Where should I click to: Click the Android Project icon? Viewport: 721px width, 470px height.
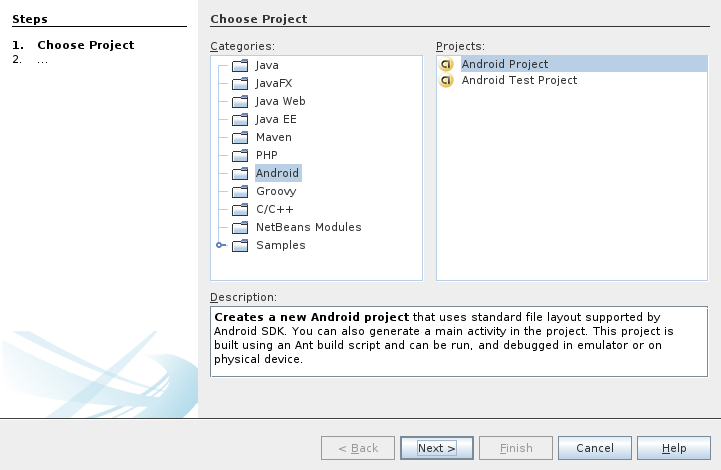tap(447, 64)
